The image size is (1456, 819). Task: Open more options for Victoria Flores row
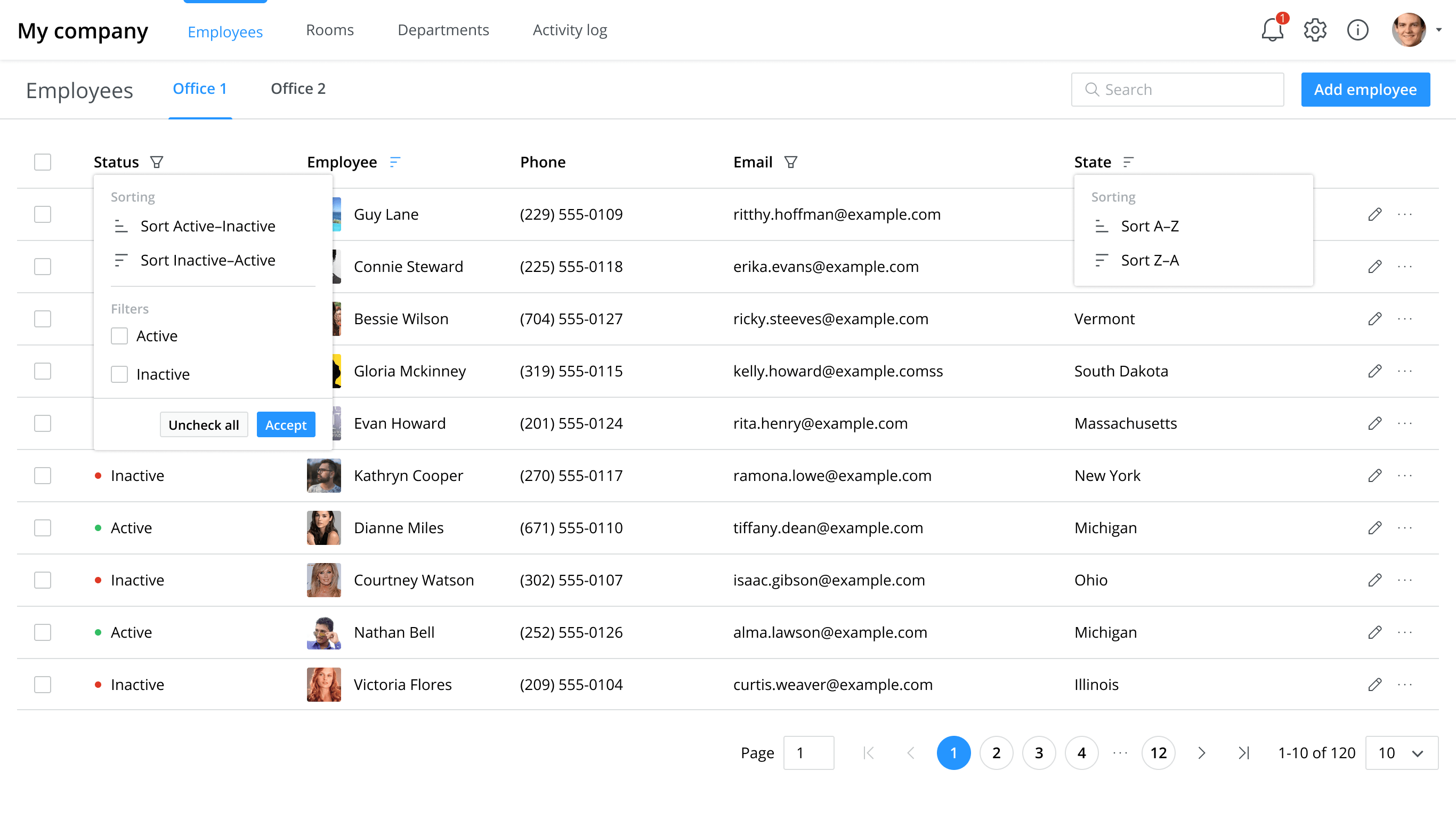coord(1404,685)
